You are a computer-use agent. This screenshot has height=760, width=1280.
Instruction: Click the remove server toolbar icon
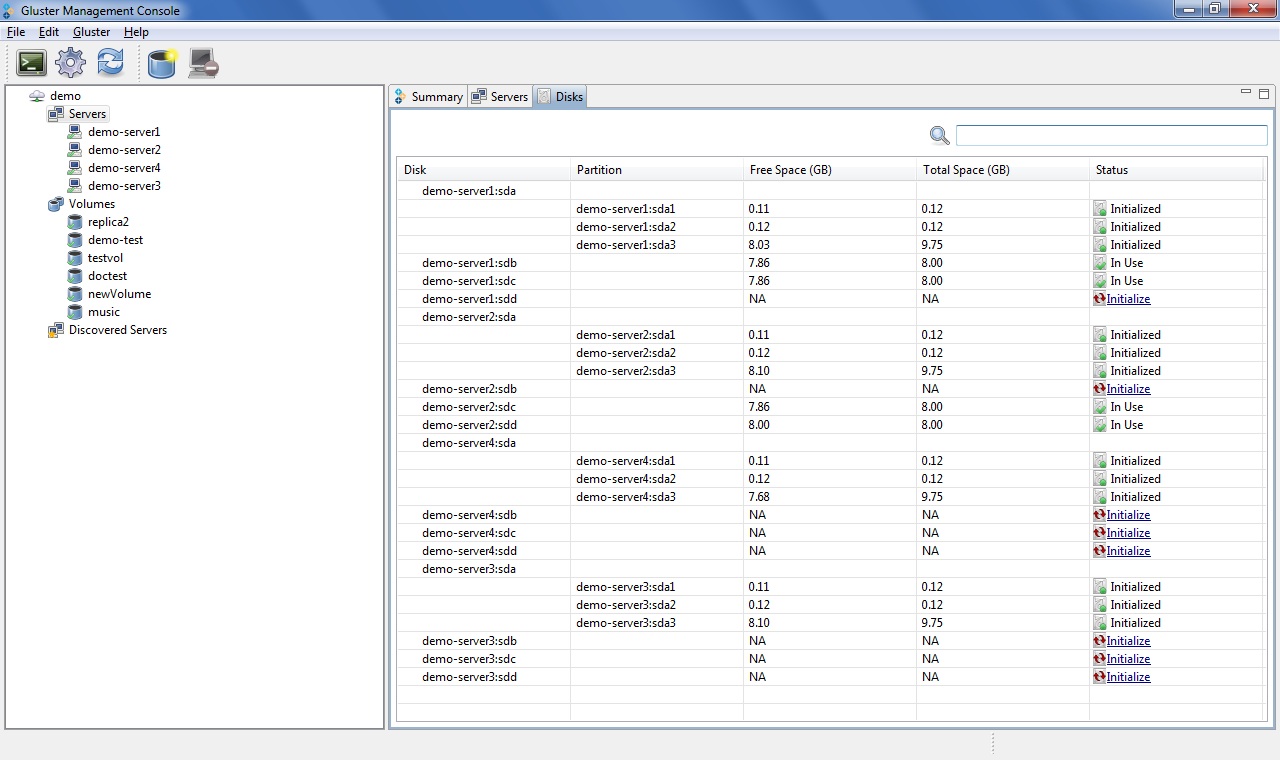203,63
